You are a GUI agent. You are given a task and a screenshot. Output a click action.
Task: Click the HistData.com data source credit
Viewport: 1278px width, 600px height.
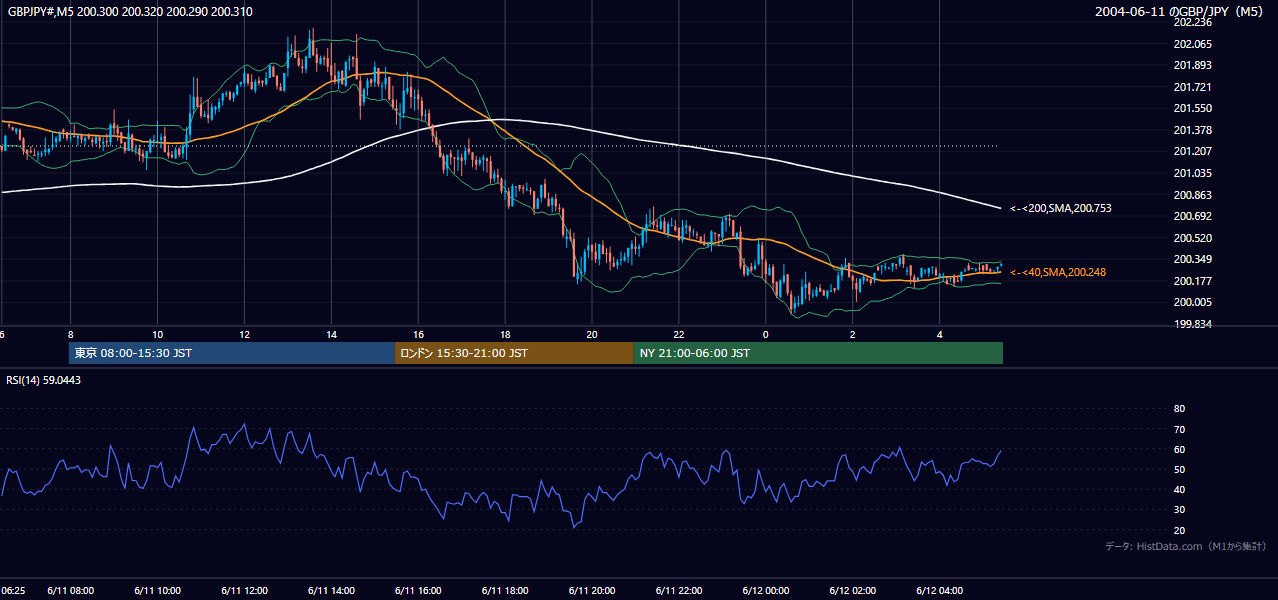[1186, 546]
